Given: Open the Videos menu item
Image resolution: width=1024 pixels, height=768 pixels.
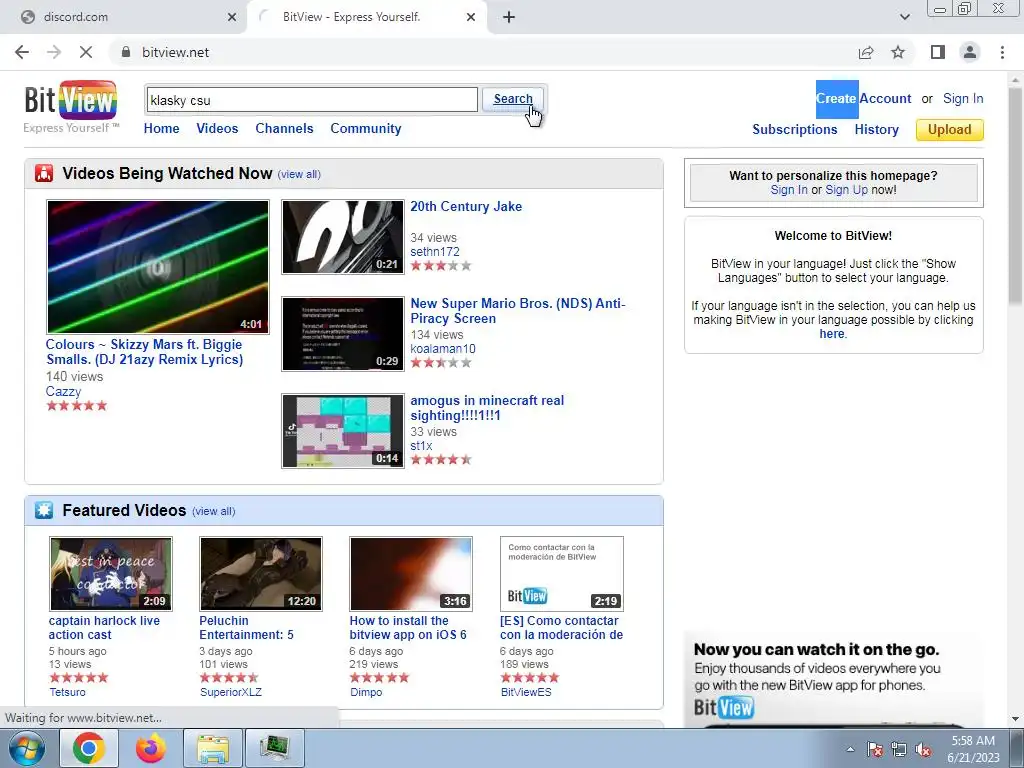Looking at the screenshot, I should click(217, 129).
